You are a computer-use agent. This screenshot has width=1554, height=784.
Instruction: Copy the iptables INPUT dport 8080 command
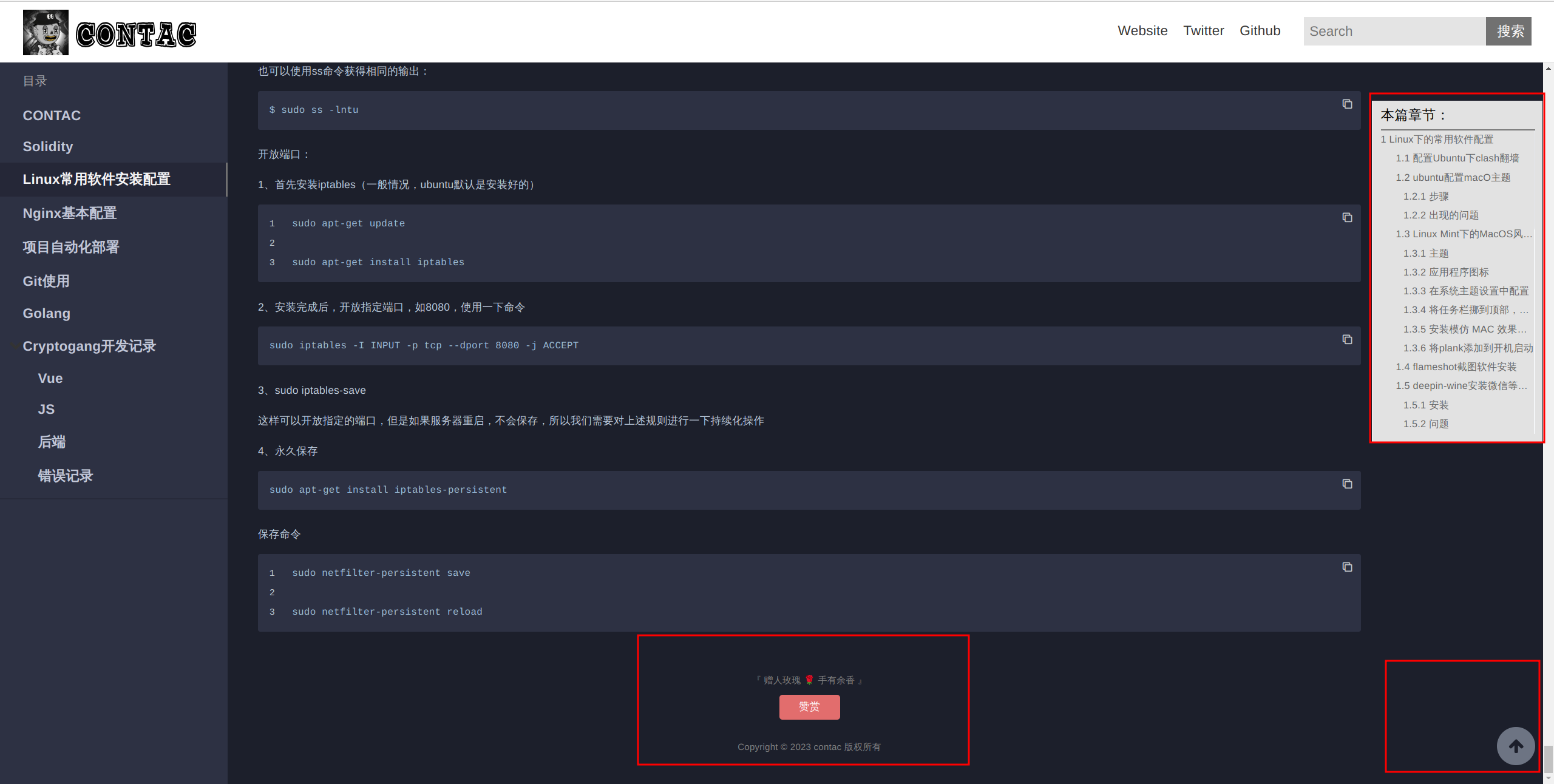pyautogui.click(x=1347, y=340)
